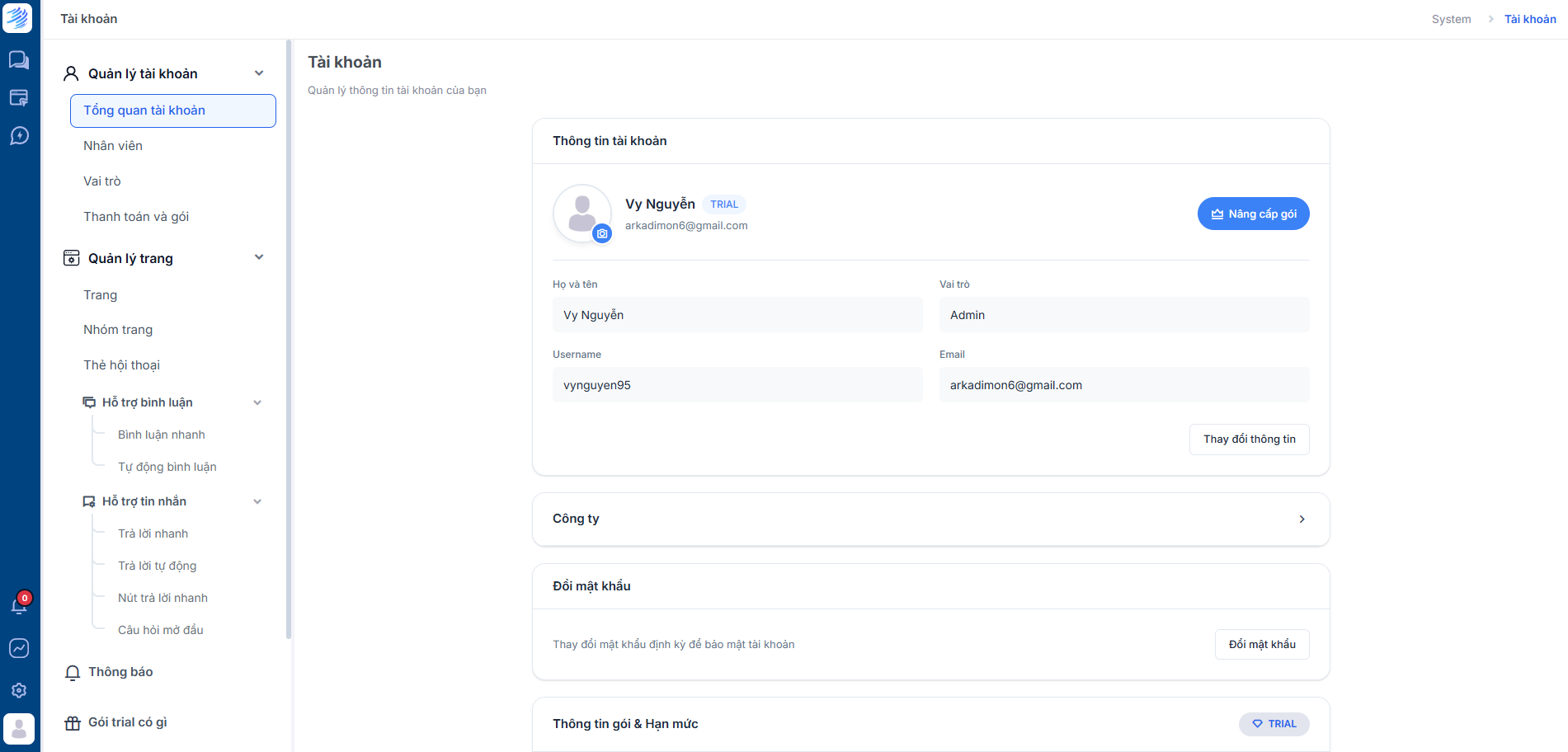The image size is (1568, 752).
Task: Click the Thay đổi thông tin button
Action: [1249, 439]
